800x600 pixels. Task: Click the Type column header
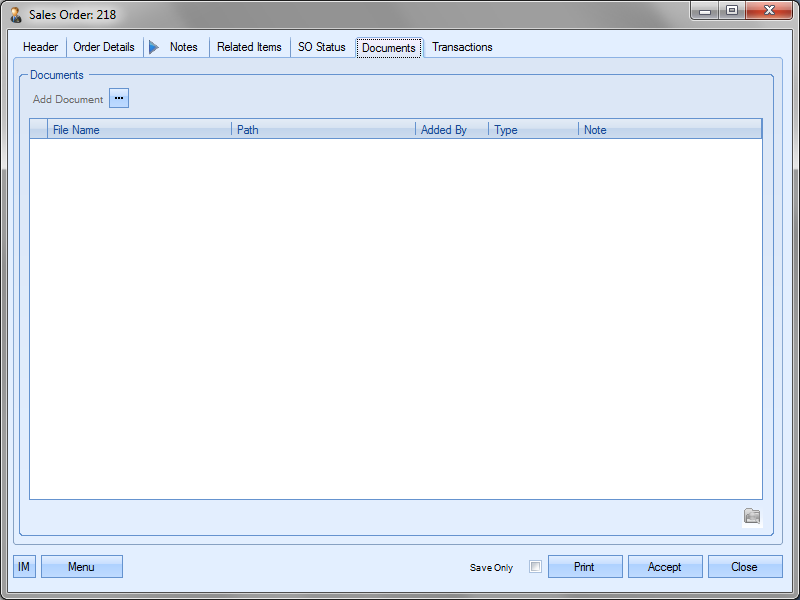534,130
